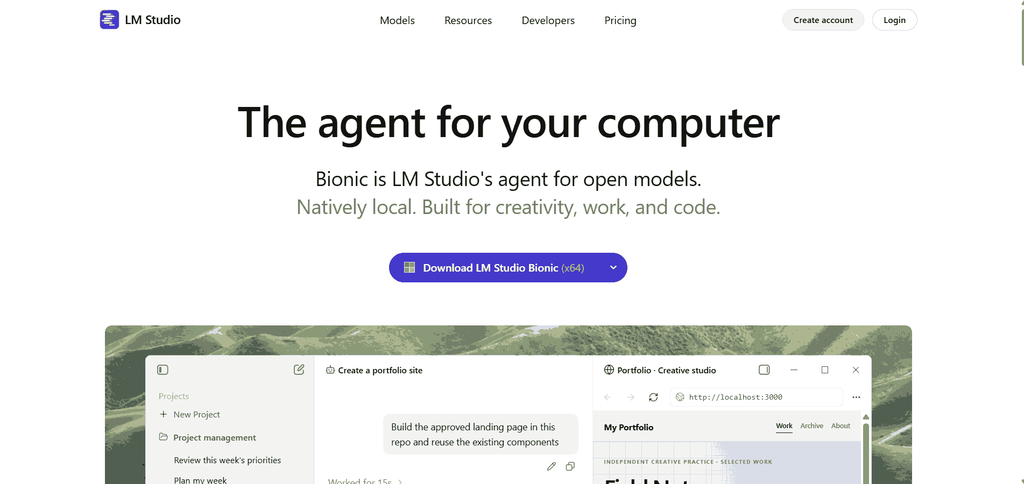Click the plus icon beside New Project
Screen dimensions: 1024x484
click(x=163, y=414)
